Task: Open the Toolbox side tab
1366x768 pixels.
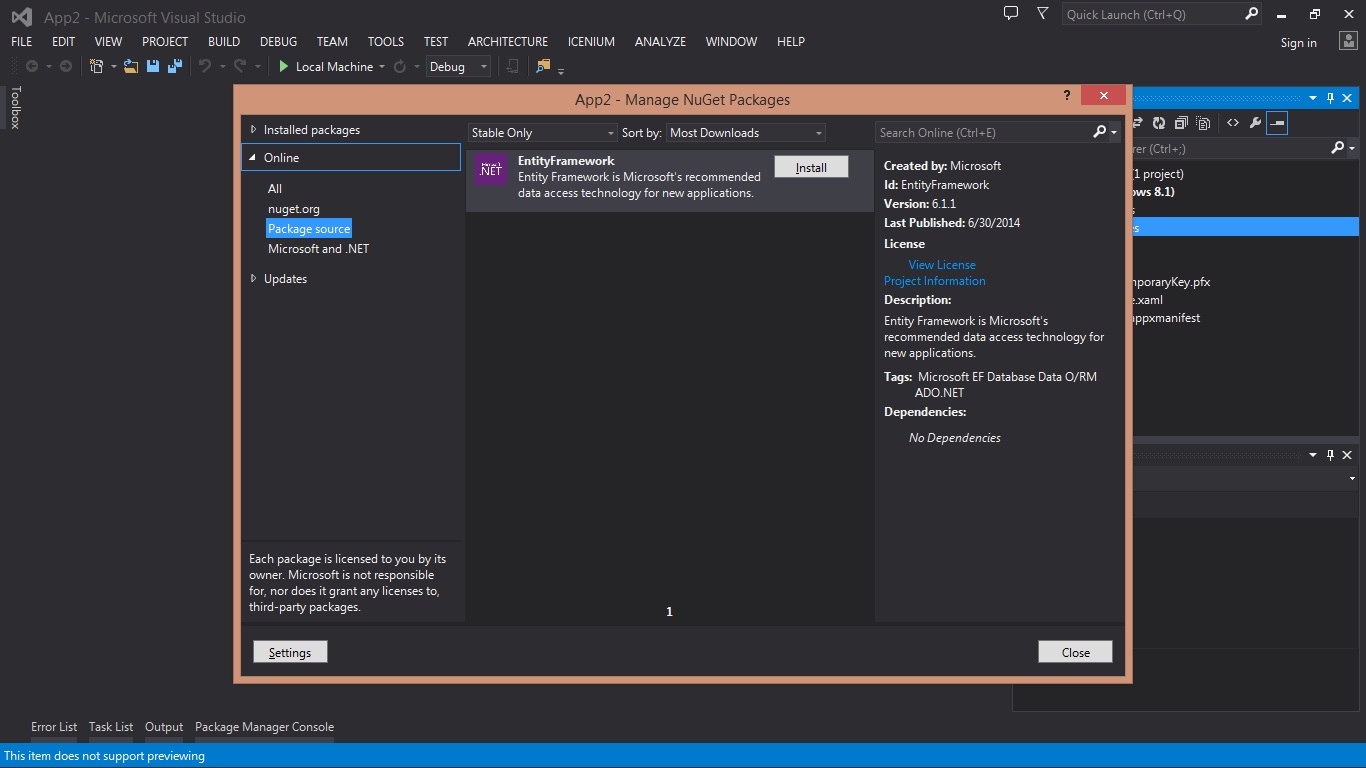Action: pos(15,107)
